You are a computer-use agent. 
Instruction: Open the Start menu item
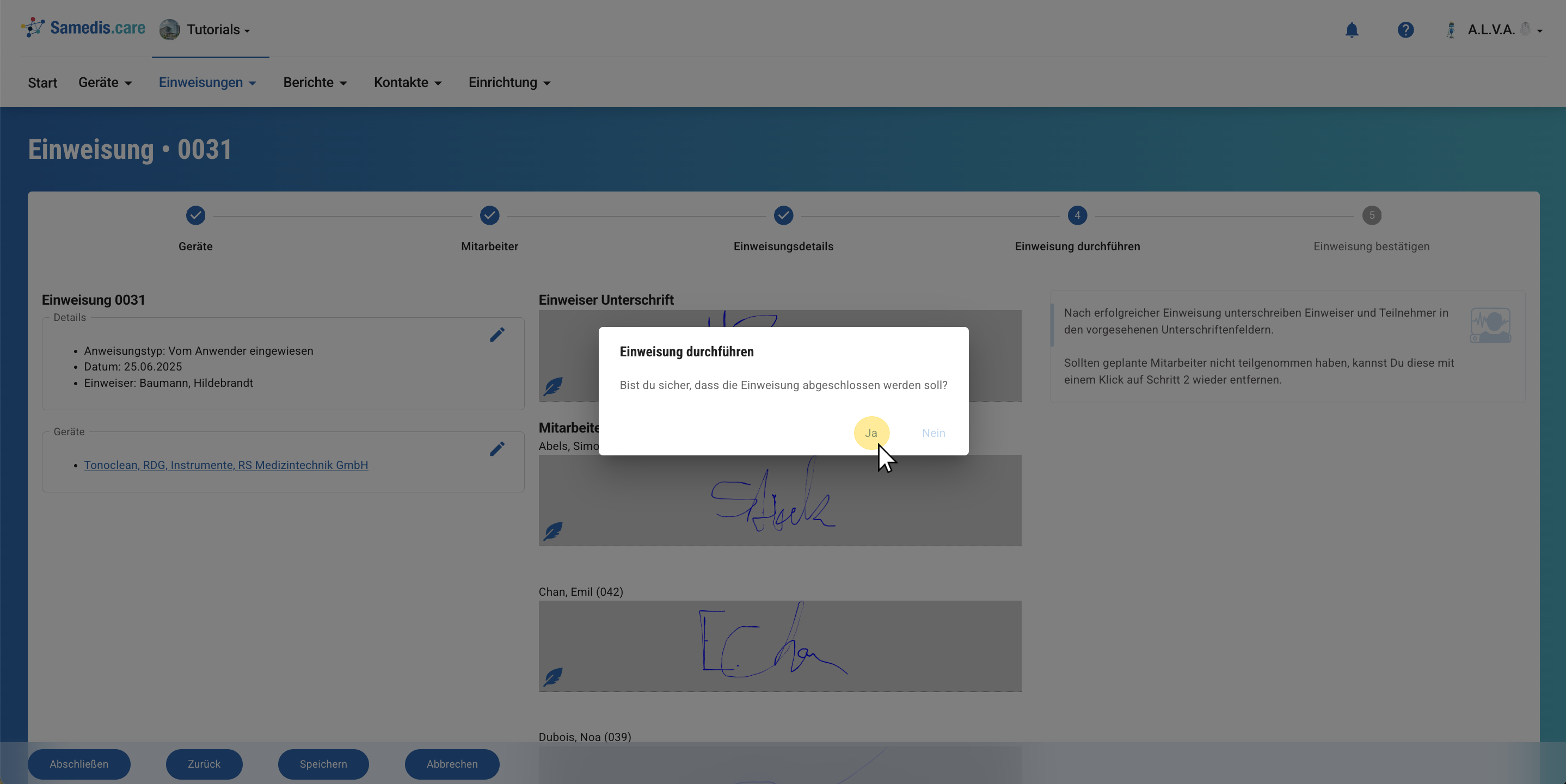coord(42,83)
